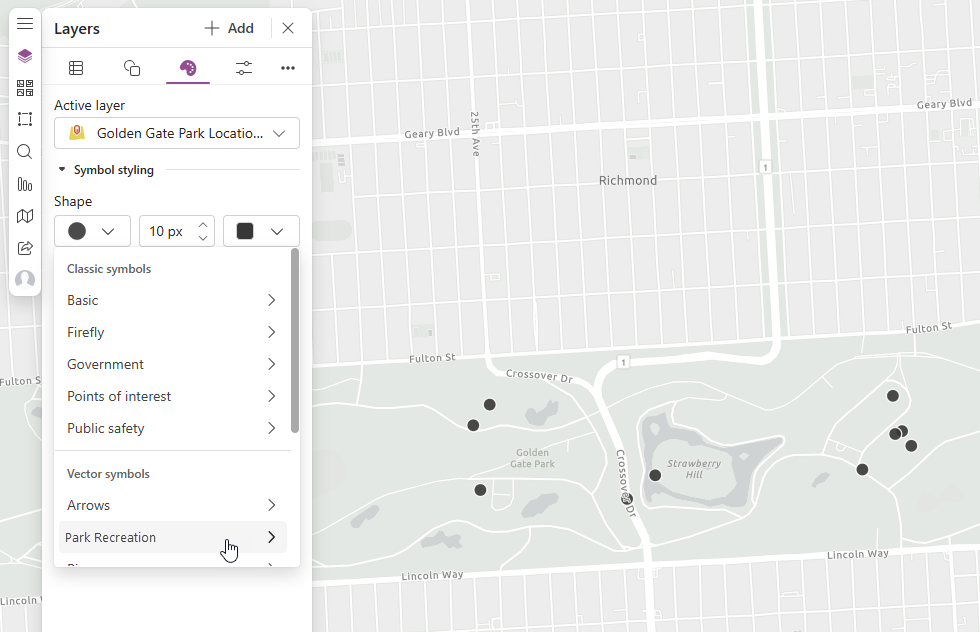
Task: Collapse the Symbol styling section
Action: [x=60, y=169]
